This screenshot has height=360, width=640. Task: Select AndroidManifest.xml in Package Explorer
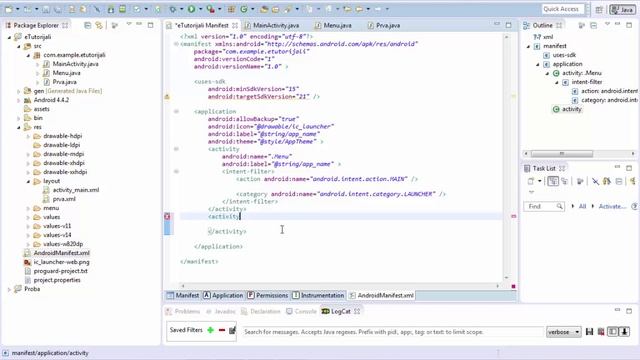click(x=61, y=253)
